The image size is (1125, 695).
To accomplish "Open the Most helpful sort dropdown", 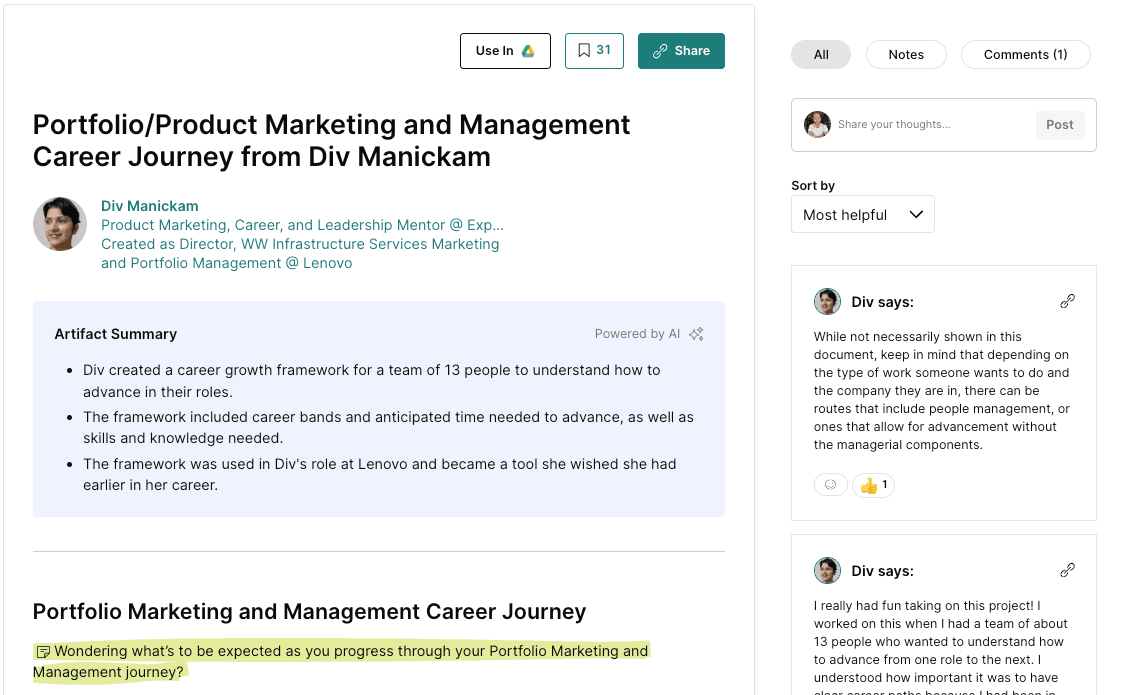I will point(862,214).
